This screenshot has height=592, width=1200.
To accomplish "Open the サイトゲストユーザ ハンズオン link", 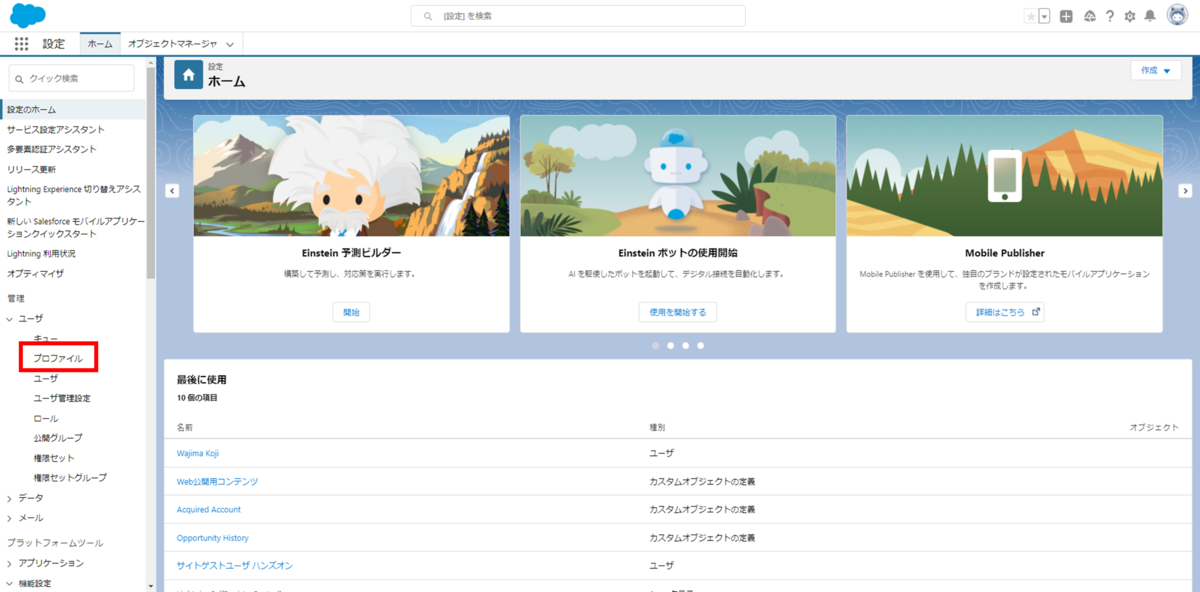I will 233,566.
